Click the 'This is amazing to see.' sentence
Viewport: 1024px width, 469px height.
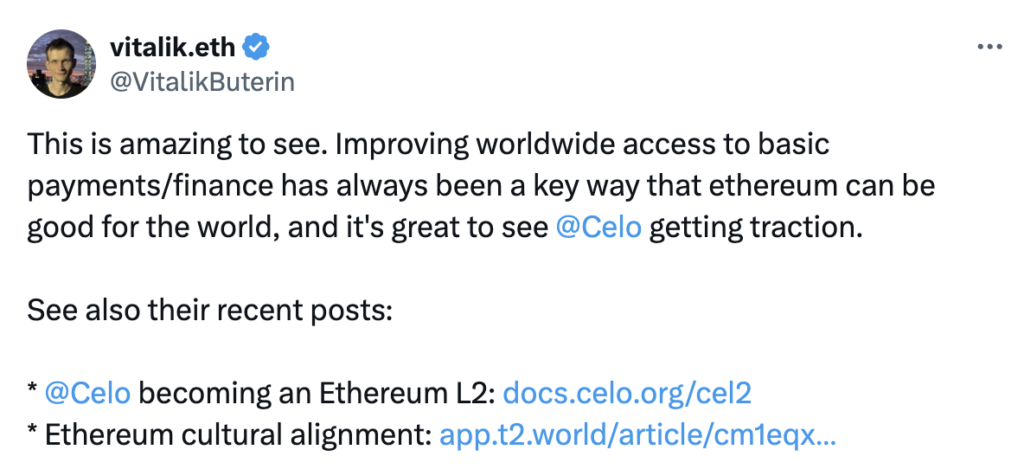click(x=176, y=144)
